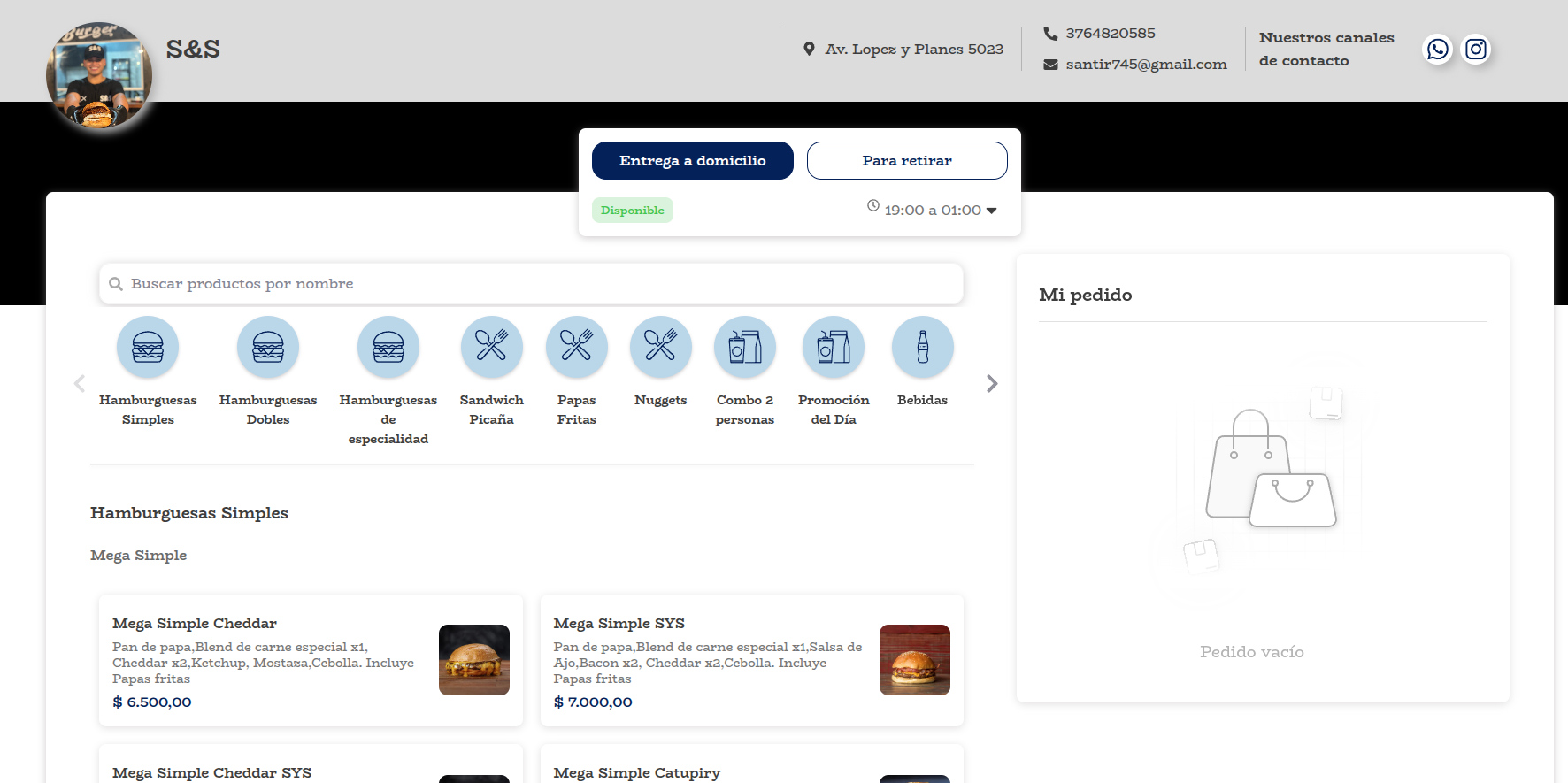Select the Nuggets label
This screenshot has width=1568, height=783.
click(661, 400)
